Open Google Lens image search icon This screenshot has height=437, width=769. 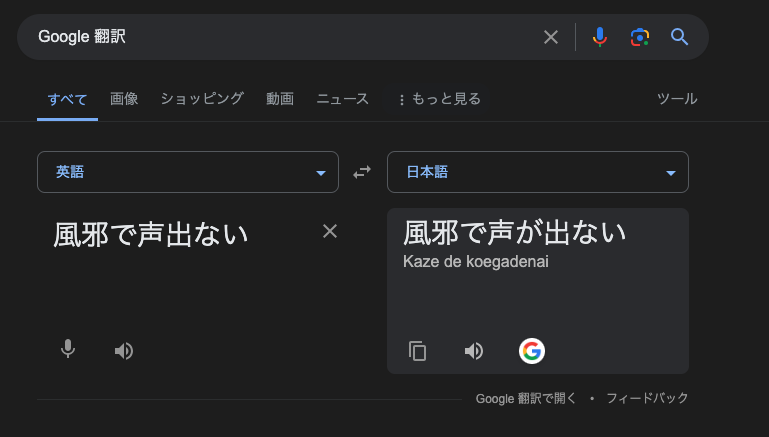pos(640,37)
